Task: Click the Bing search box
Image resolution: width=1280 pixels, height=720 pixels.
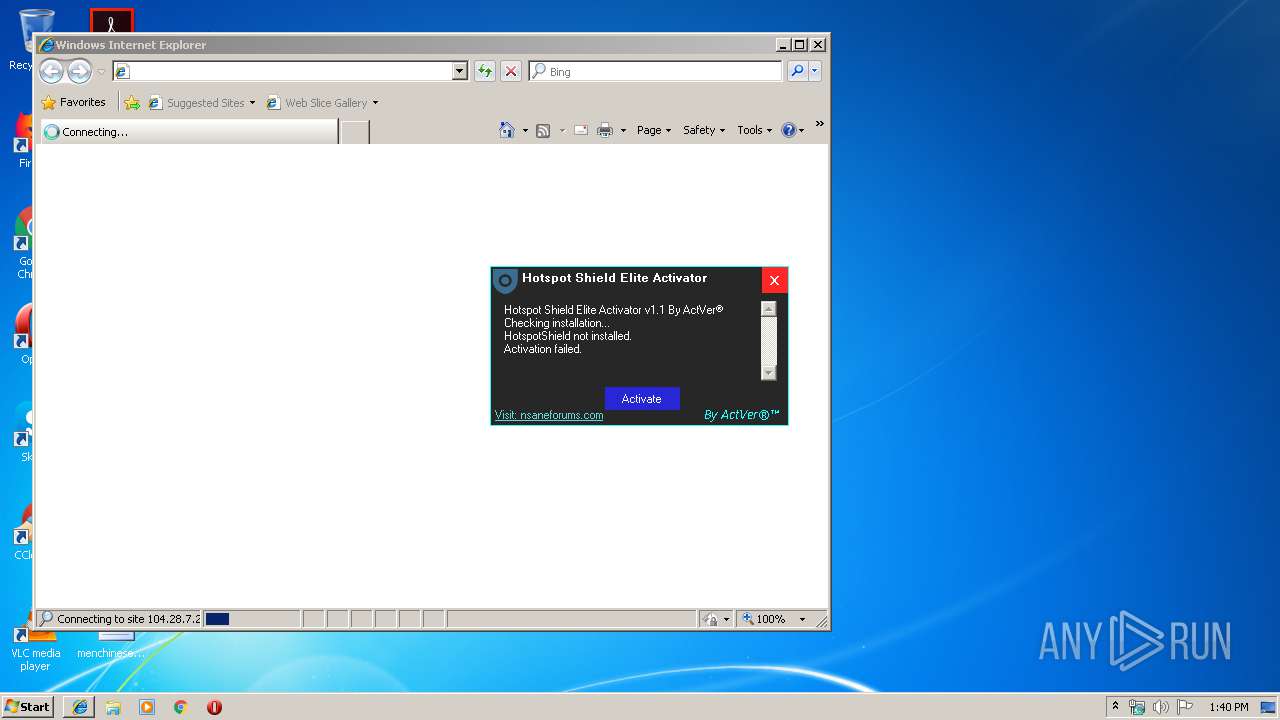Action: 656,71
